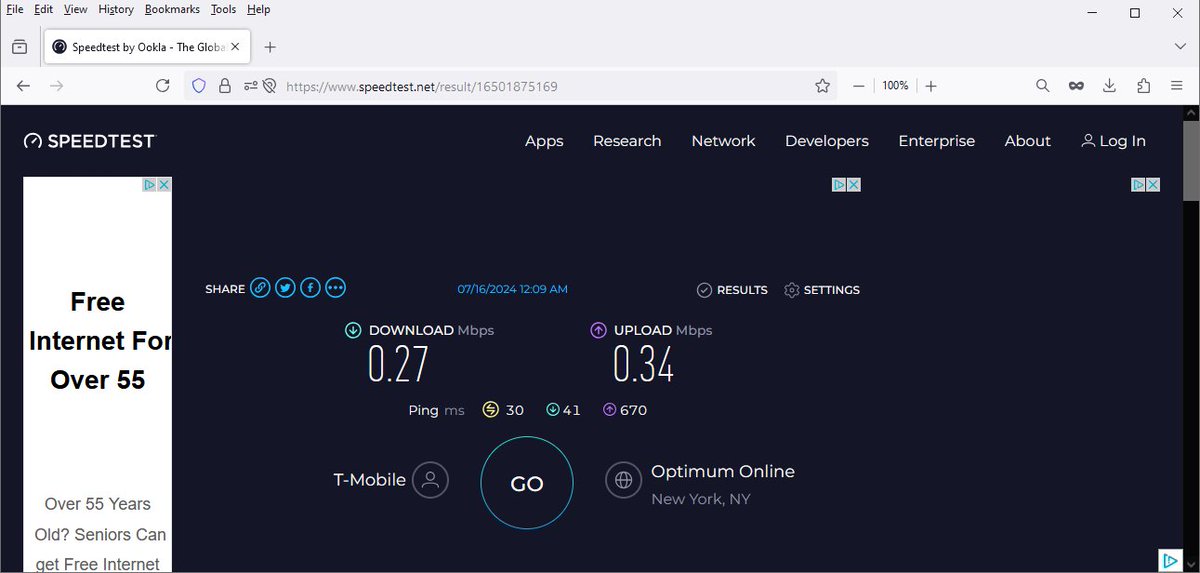
Task: Click the T-Mobile user profile icon
Action: point(431,480)
